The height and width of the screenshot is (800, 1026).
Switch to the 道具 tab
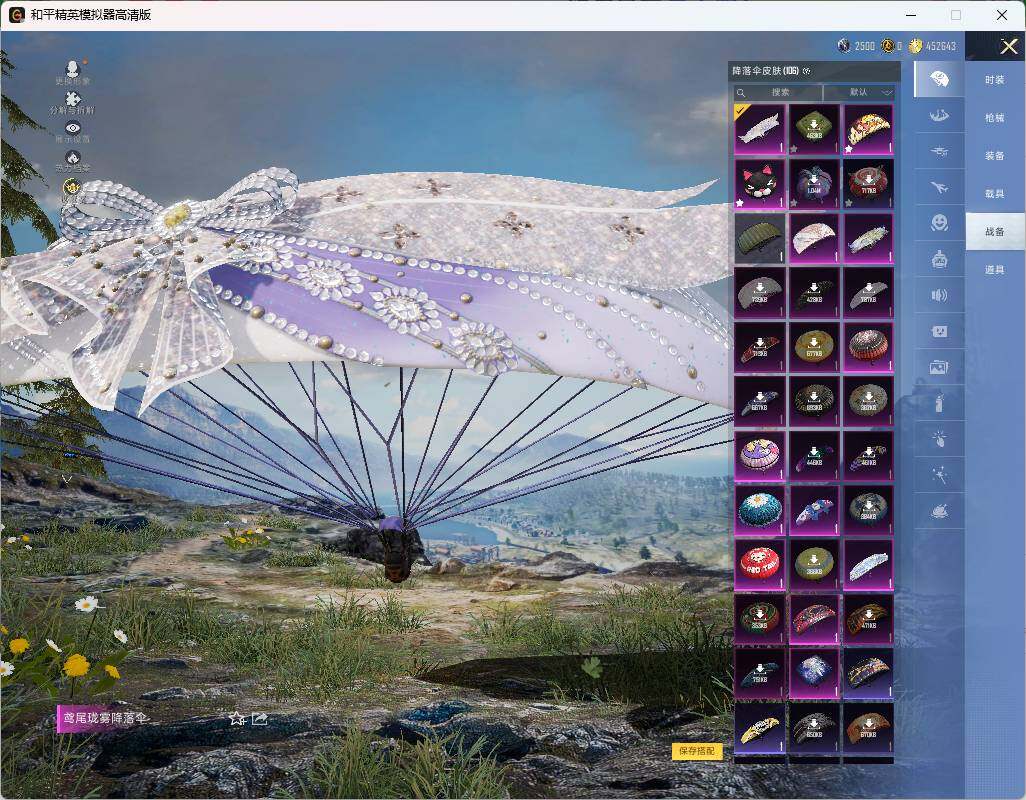click(x=995, y=270)
